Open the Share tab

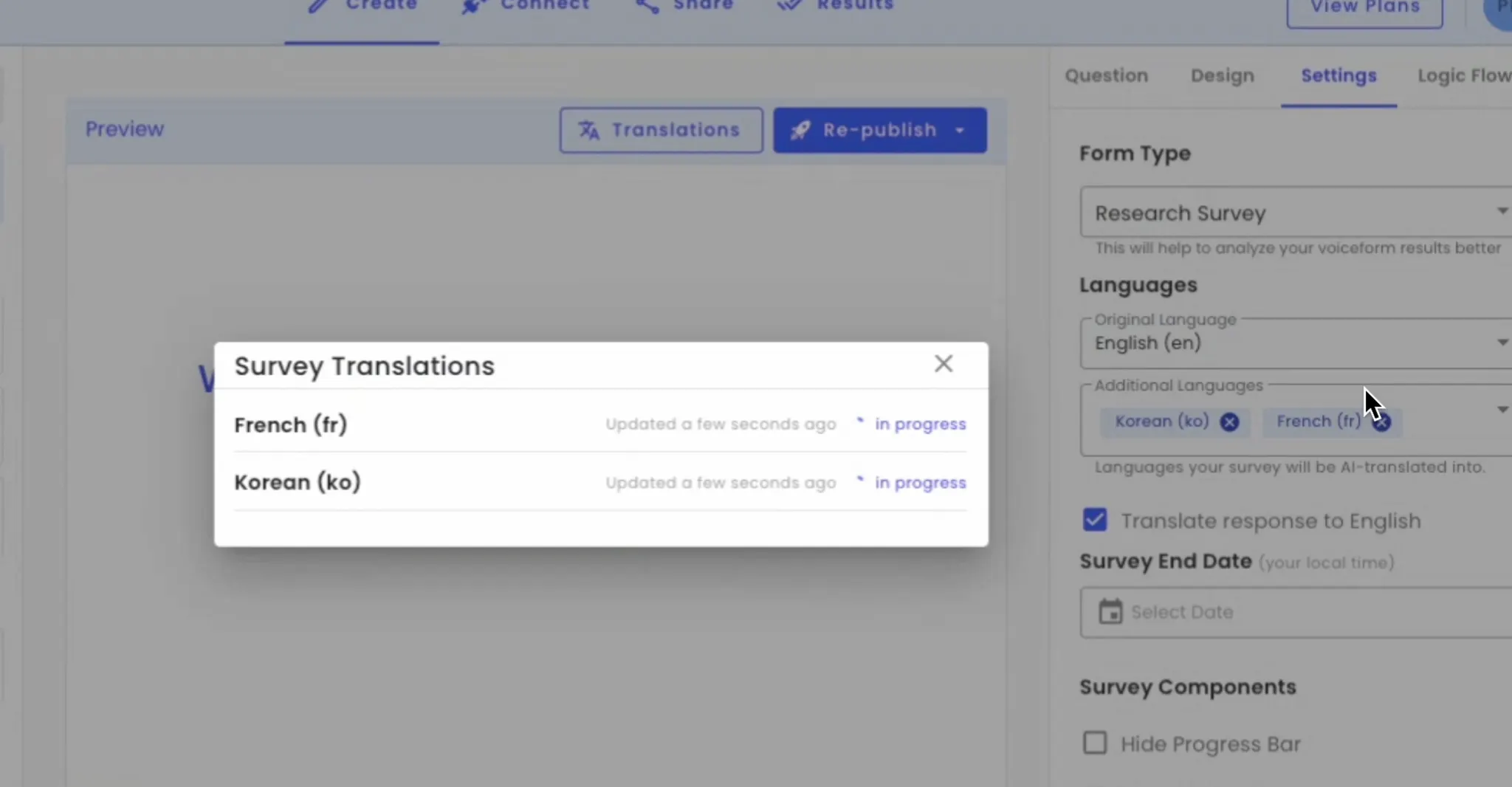684,7
